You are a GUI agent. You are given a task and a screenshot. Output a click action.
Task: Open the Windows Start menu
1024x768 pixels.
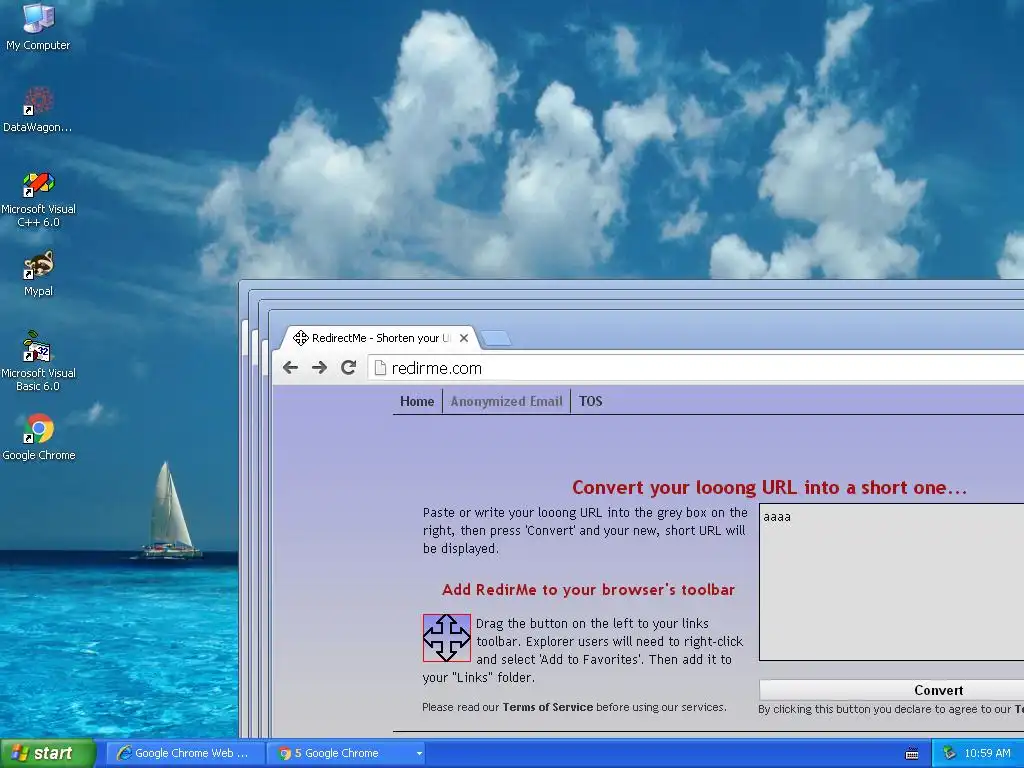pyautogui.click(x=48, y=754)
